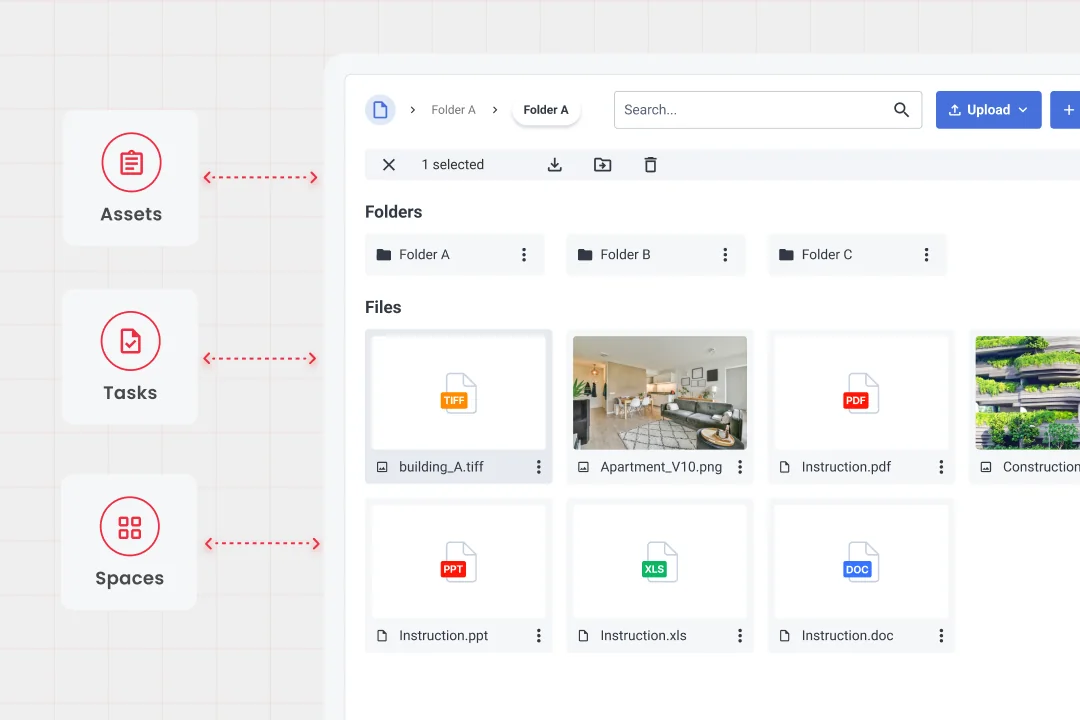This screenshot has height=720, width=1080.
Task: Open the Folder A folder tile
Action: coord(455,255)
